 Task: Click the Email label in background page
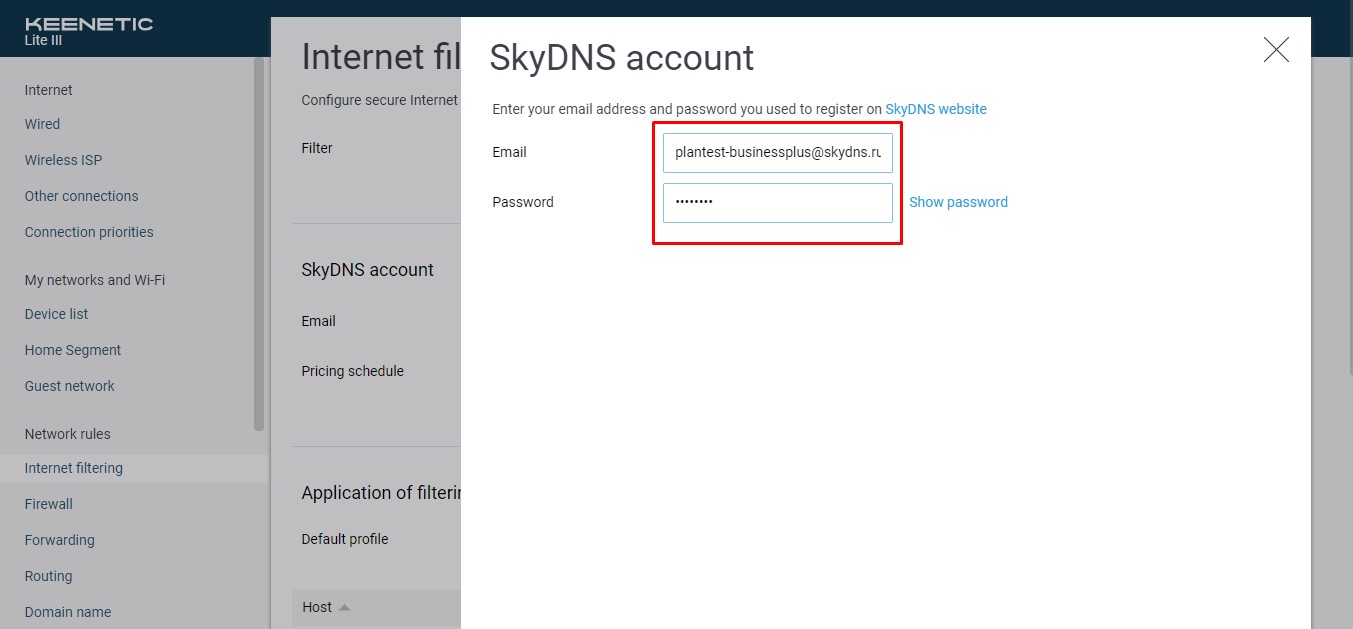(318, 321)
